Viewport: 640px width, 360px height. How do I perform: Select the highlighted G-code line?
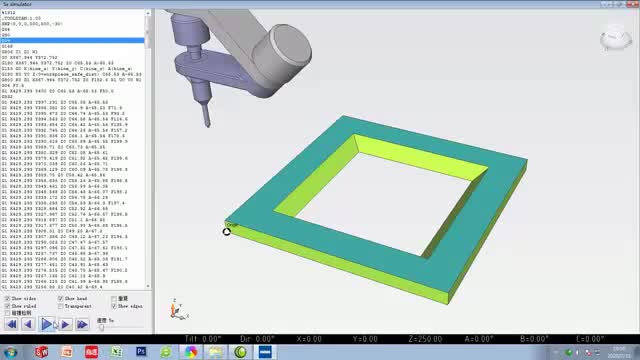(x=72, y=40)
